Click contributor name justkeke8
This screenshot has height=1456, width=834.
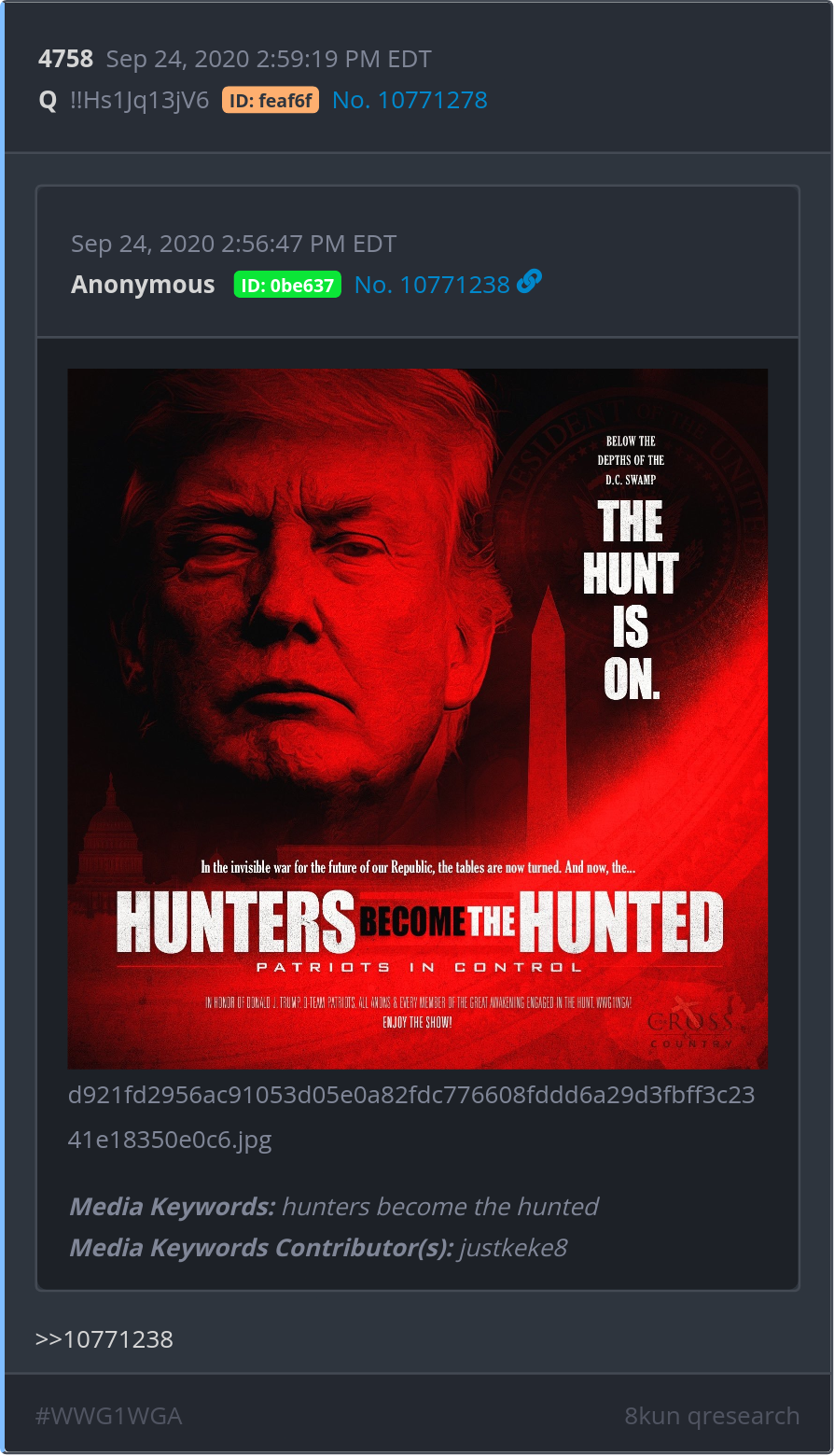(513, 1248)
